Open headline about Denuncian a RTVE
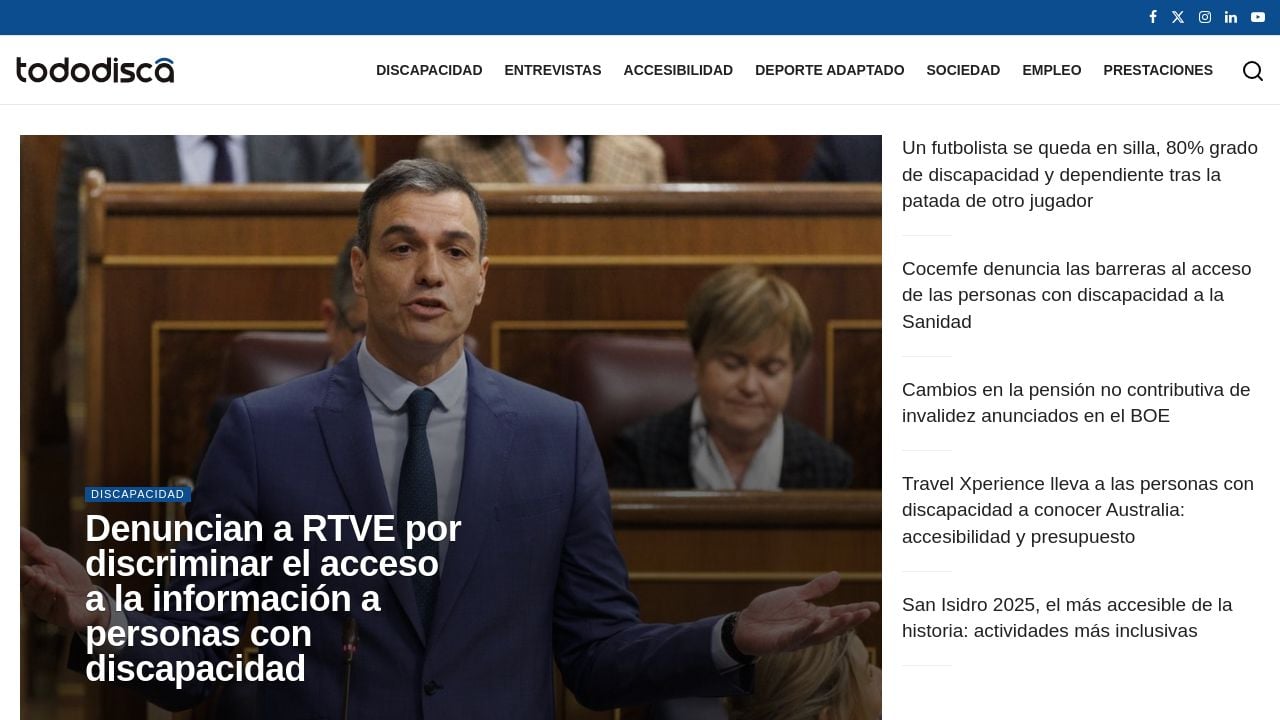 (x=273, y=599)
